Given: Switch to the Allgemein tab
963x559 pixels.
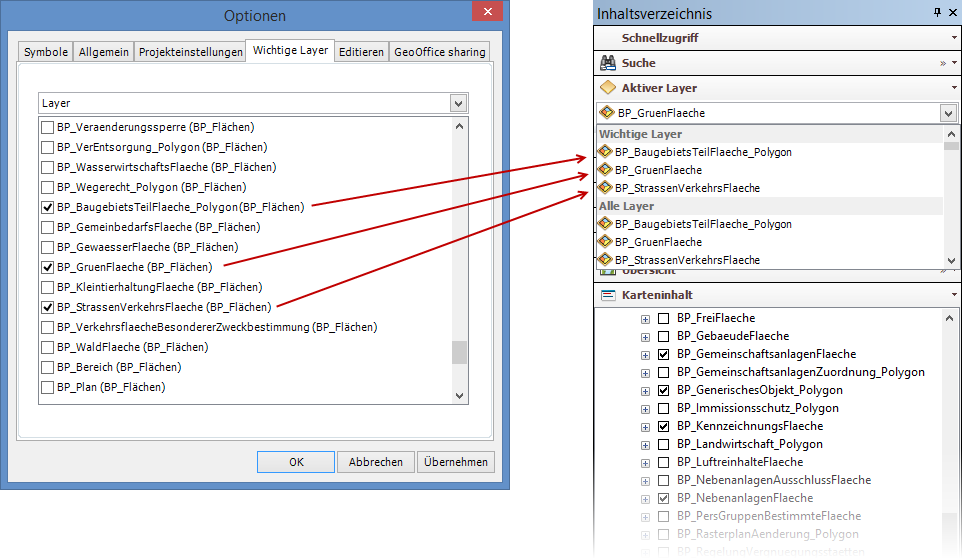Looking at the screenshot, I should [104, 52].
